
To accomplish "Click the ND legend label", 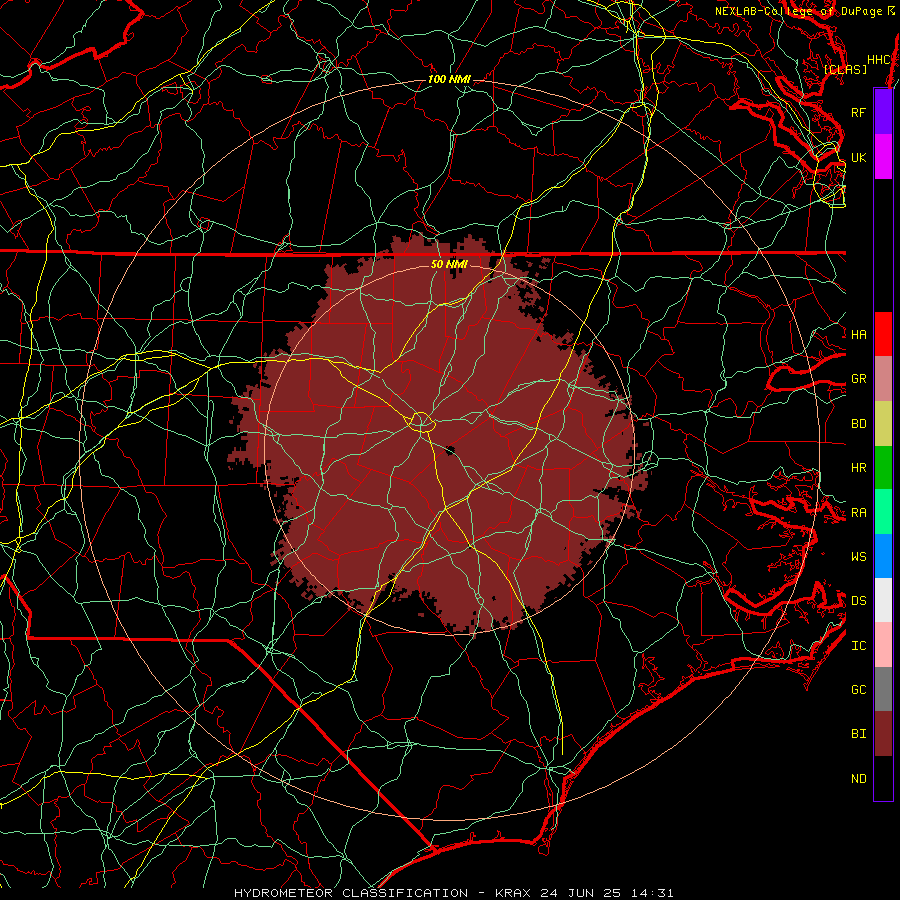I will 858,779.
